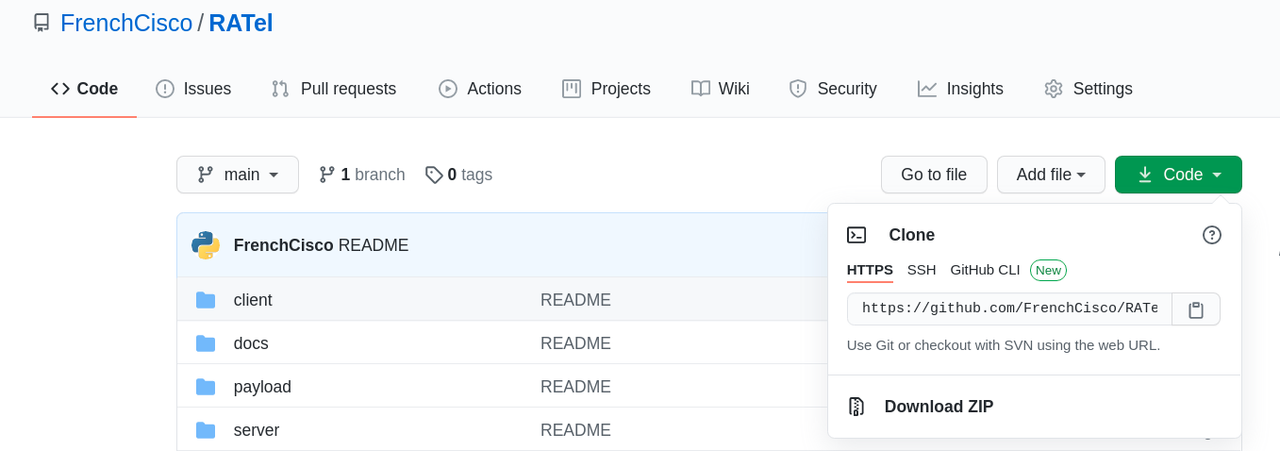The height and width of the screenshot is (451, 1280).
Task: Click the Projects board icon
Action: point(572,89)
